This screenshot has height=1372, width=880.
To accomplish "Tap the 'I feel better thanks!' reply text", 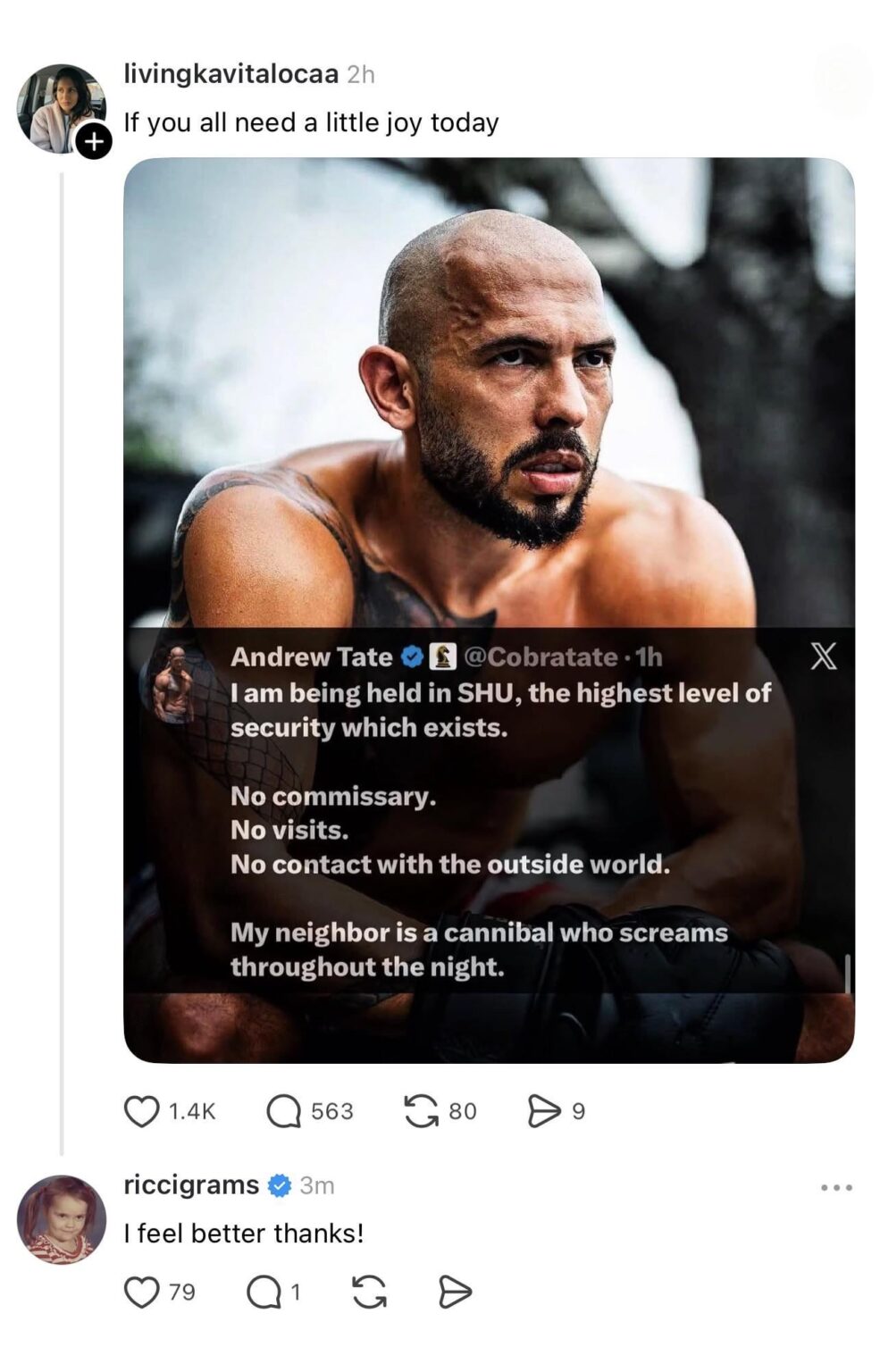I will [x=244, y=1234].
